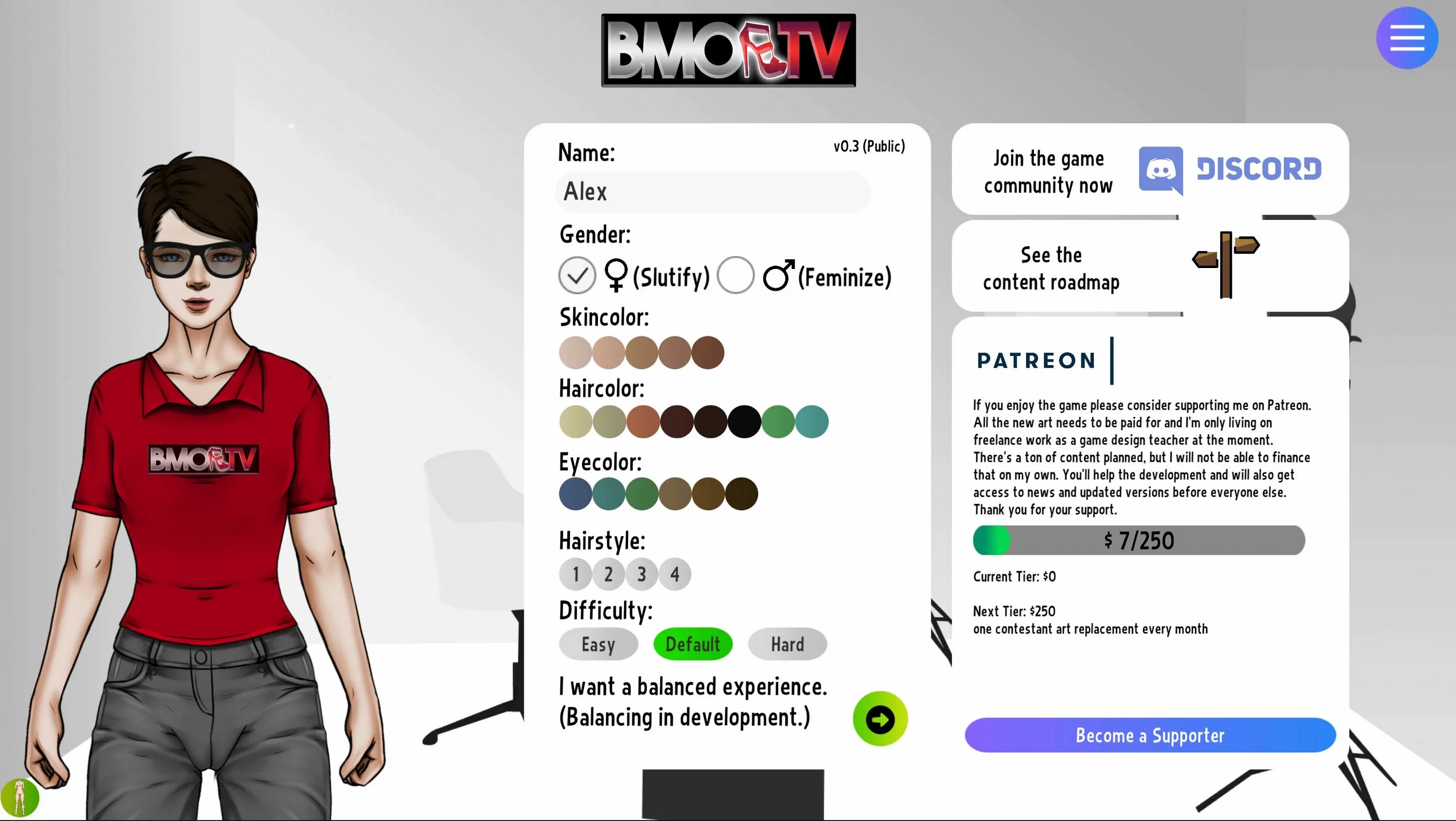Select the Hard difficulty option

[787, 644]
